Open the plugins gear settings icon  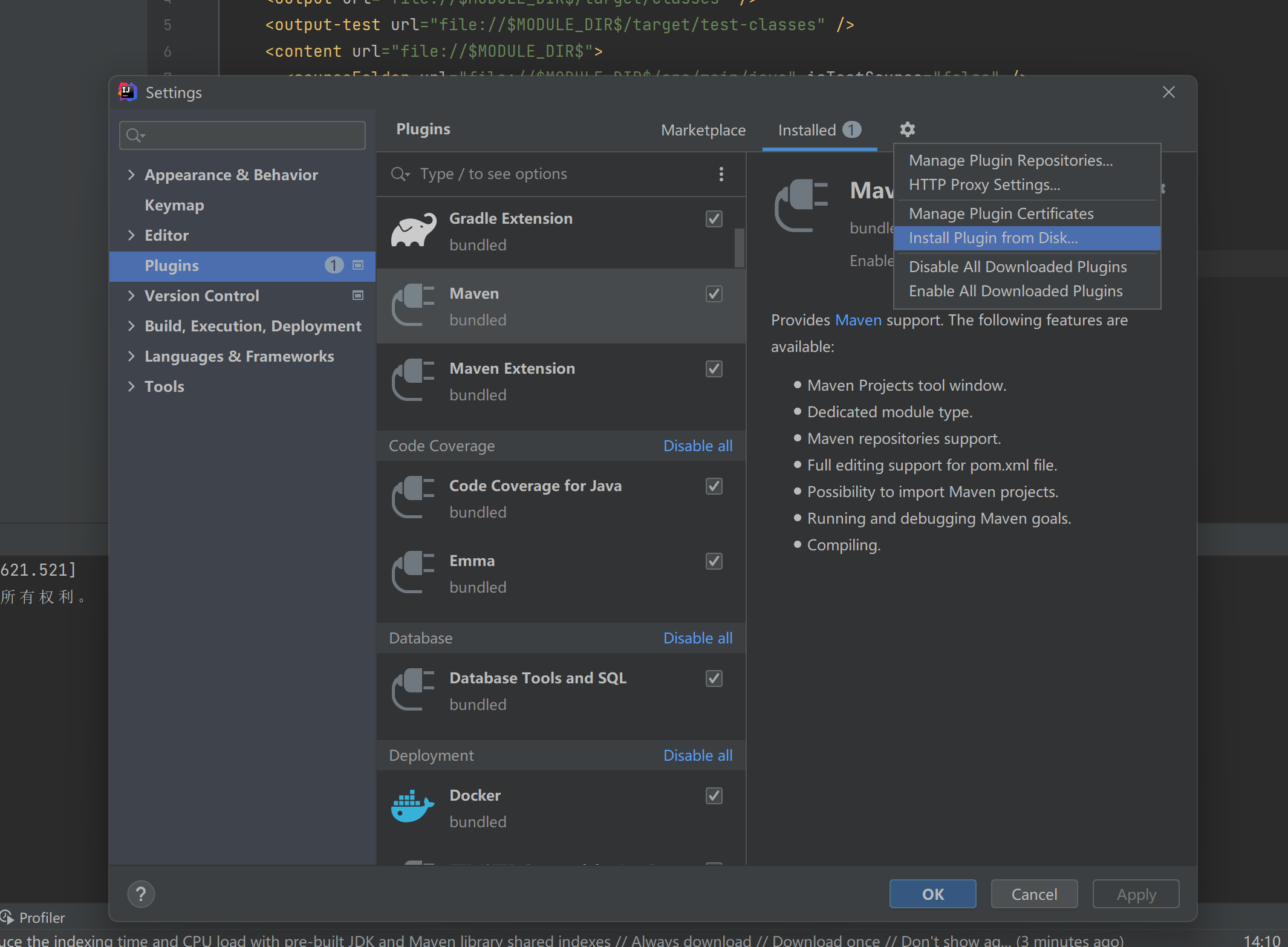point(907,129)
